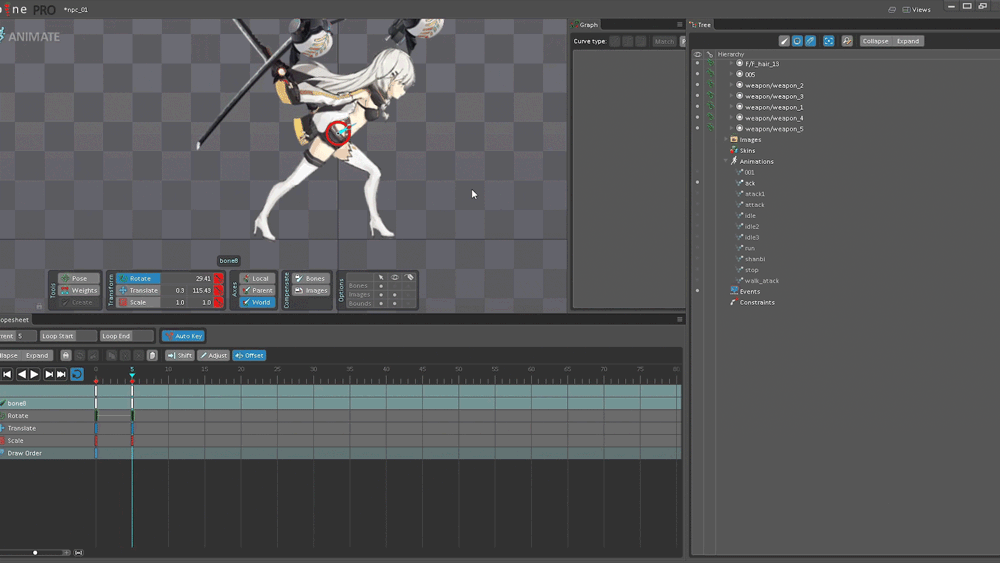
Task: Toggle Bones compensation
Action: [x=311, y=279]
